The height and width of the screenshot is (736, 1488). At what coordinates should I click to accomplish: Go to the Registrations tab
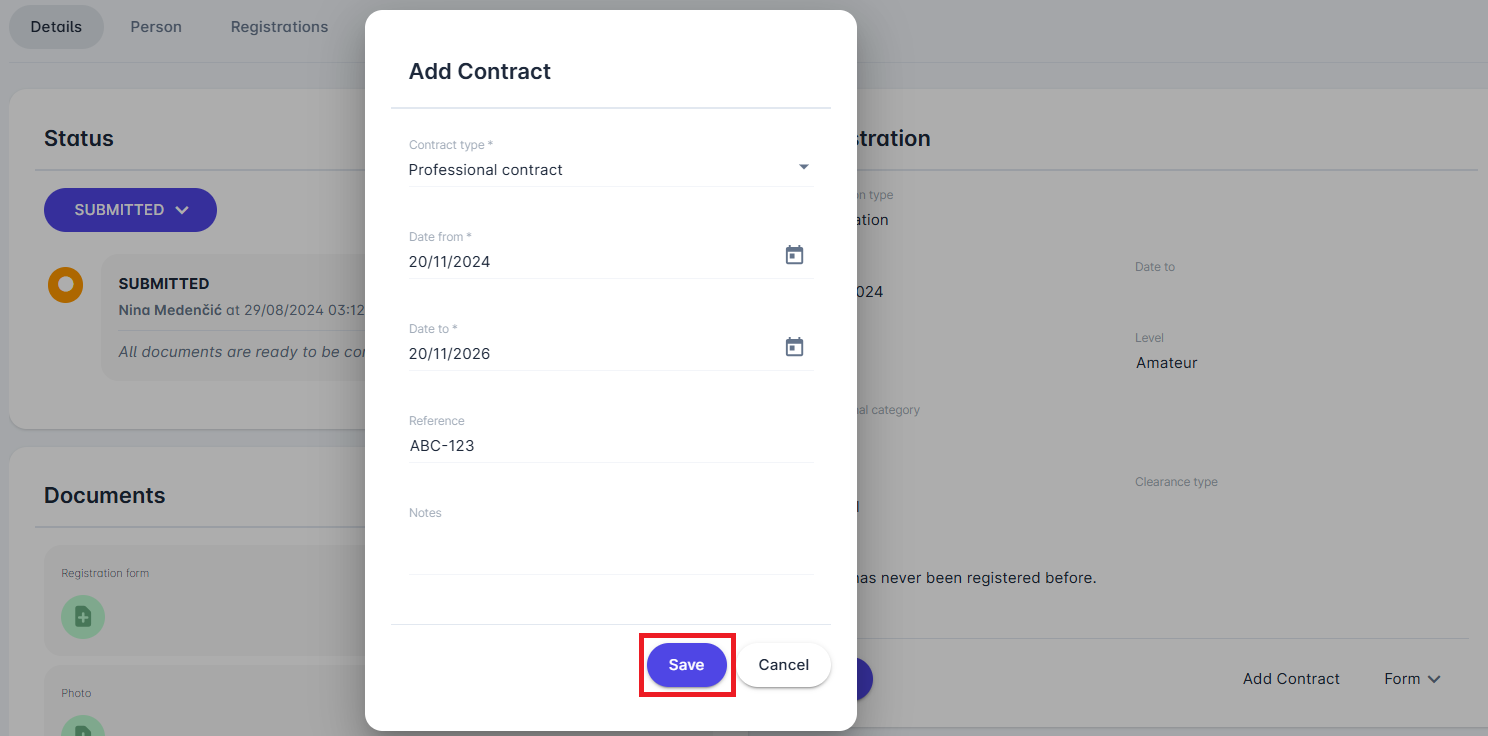tap(279, 27)
